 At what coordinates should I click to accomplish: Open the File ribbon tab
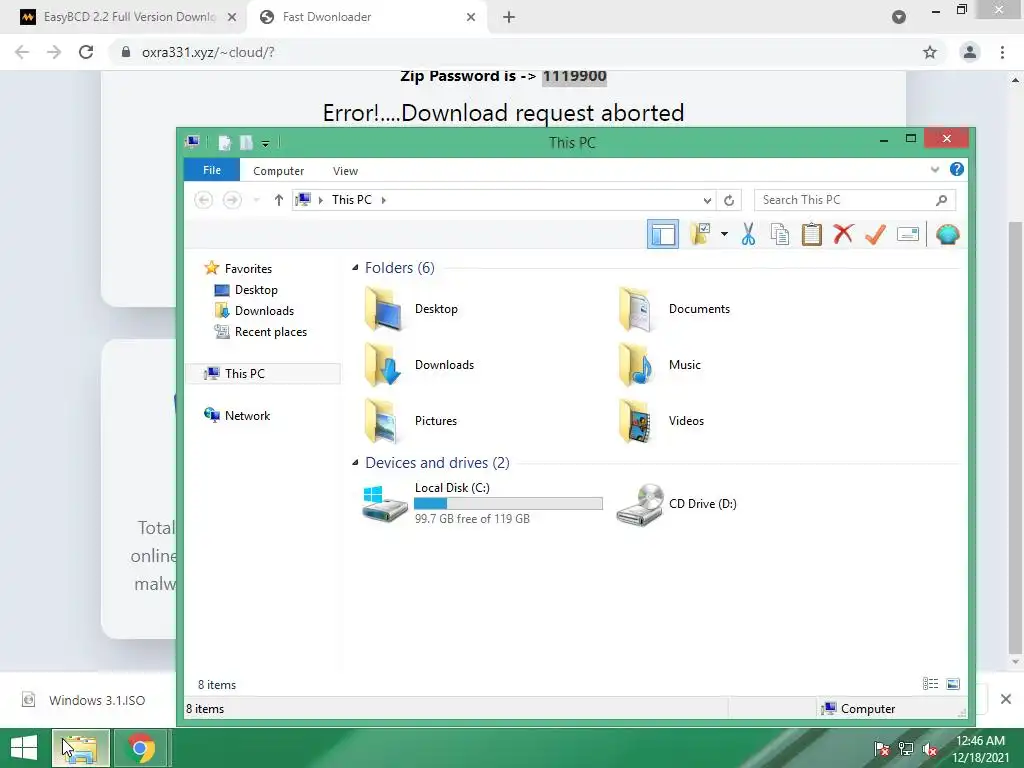pyautogui.click(x=212, y=170)
